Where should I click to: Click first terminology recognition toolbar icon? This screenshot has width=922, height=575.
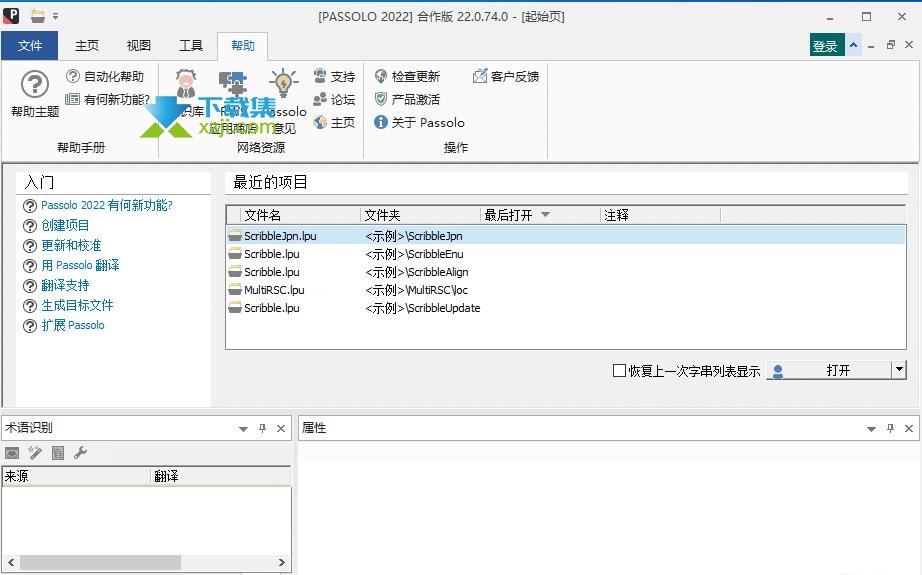[x=12, y=453]
